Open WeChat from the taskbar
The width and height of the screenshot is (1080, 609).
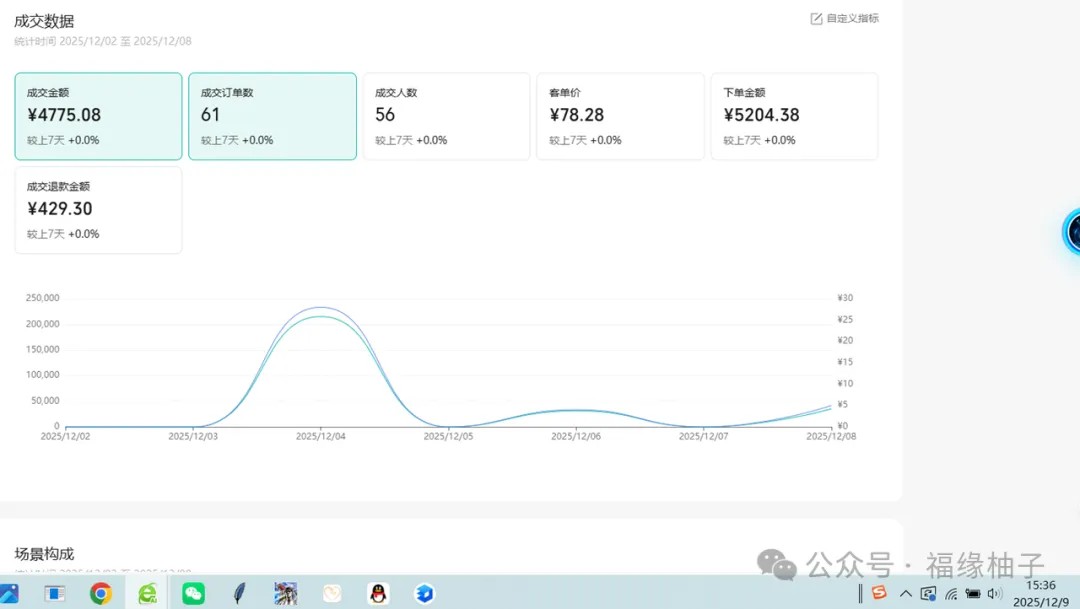pos(193,594)
